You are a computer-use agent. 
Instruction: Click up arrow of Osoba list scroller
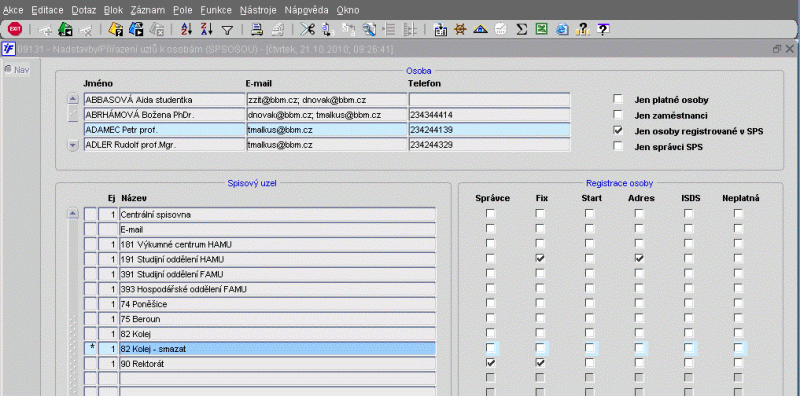pyautogui.click(x=73, y=99)
